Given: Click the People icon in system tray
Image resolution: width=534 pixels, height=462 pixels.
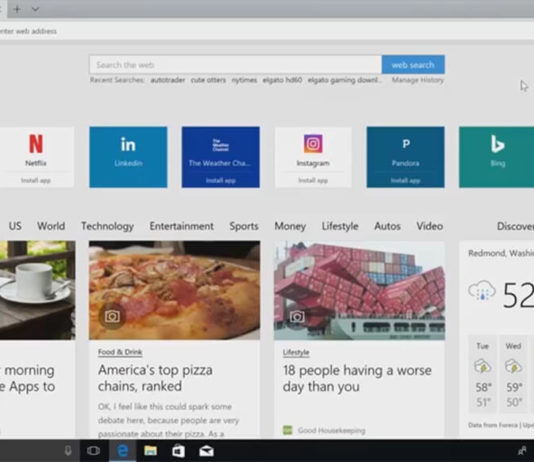Looking at the screenshot, I should coord(522,451).
